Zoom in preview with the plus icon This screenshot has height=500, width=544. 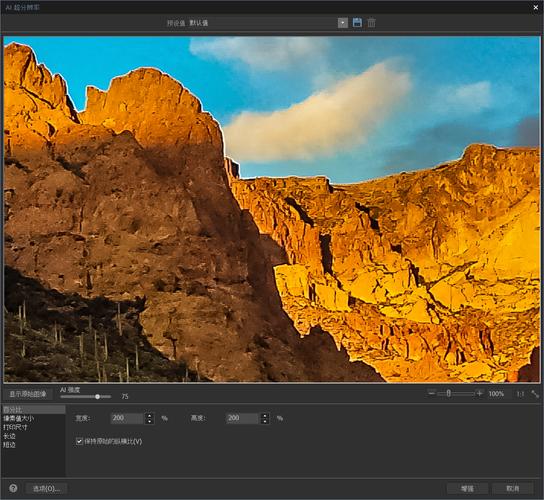pos(479,393)
